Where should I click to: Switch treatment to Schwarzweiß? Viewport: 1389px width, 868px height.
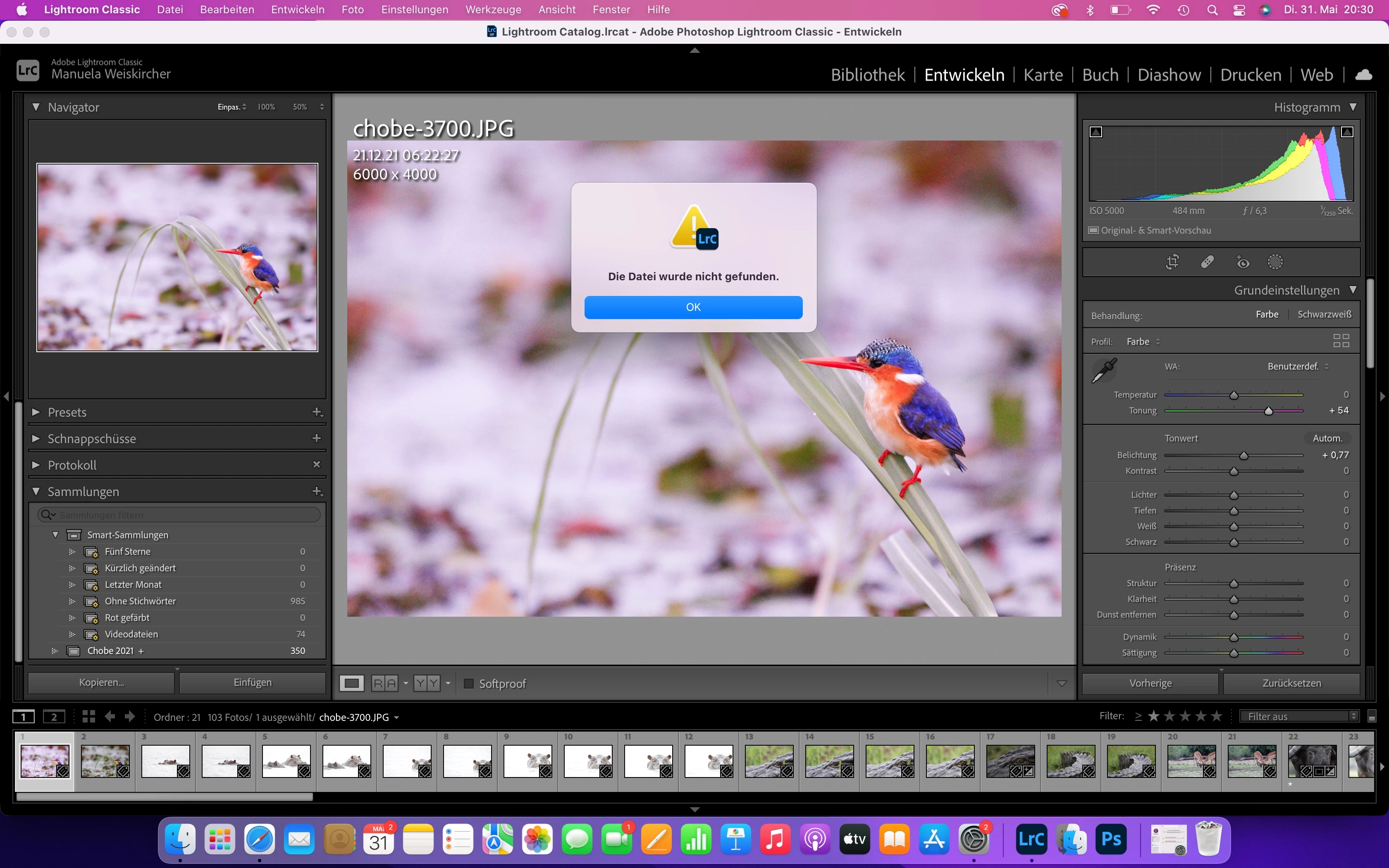(x=1324, y=315)
